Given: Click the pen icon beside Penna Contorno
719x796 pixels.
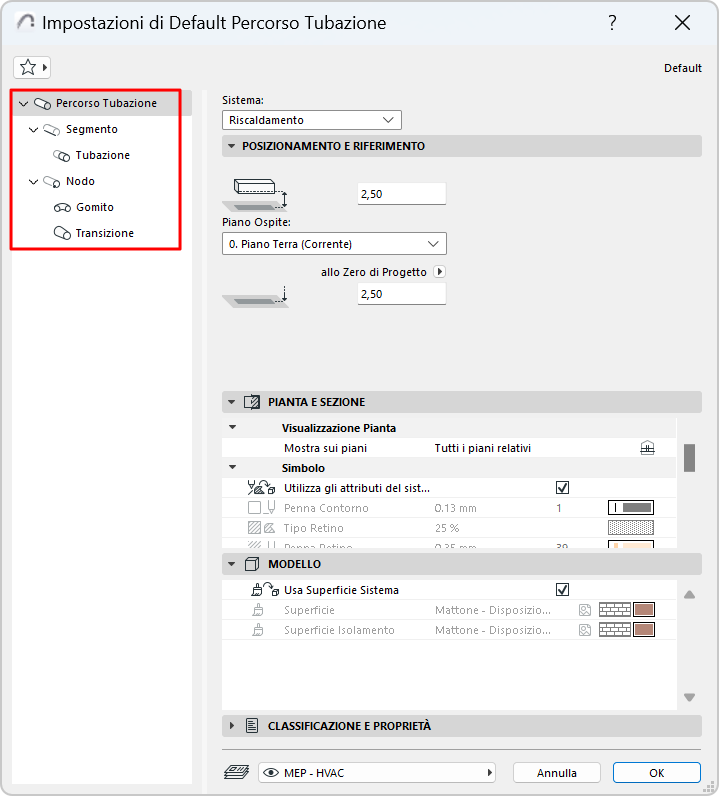Looking at the screenshot, I should pos(271,508).
